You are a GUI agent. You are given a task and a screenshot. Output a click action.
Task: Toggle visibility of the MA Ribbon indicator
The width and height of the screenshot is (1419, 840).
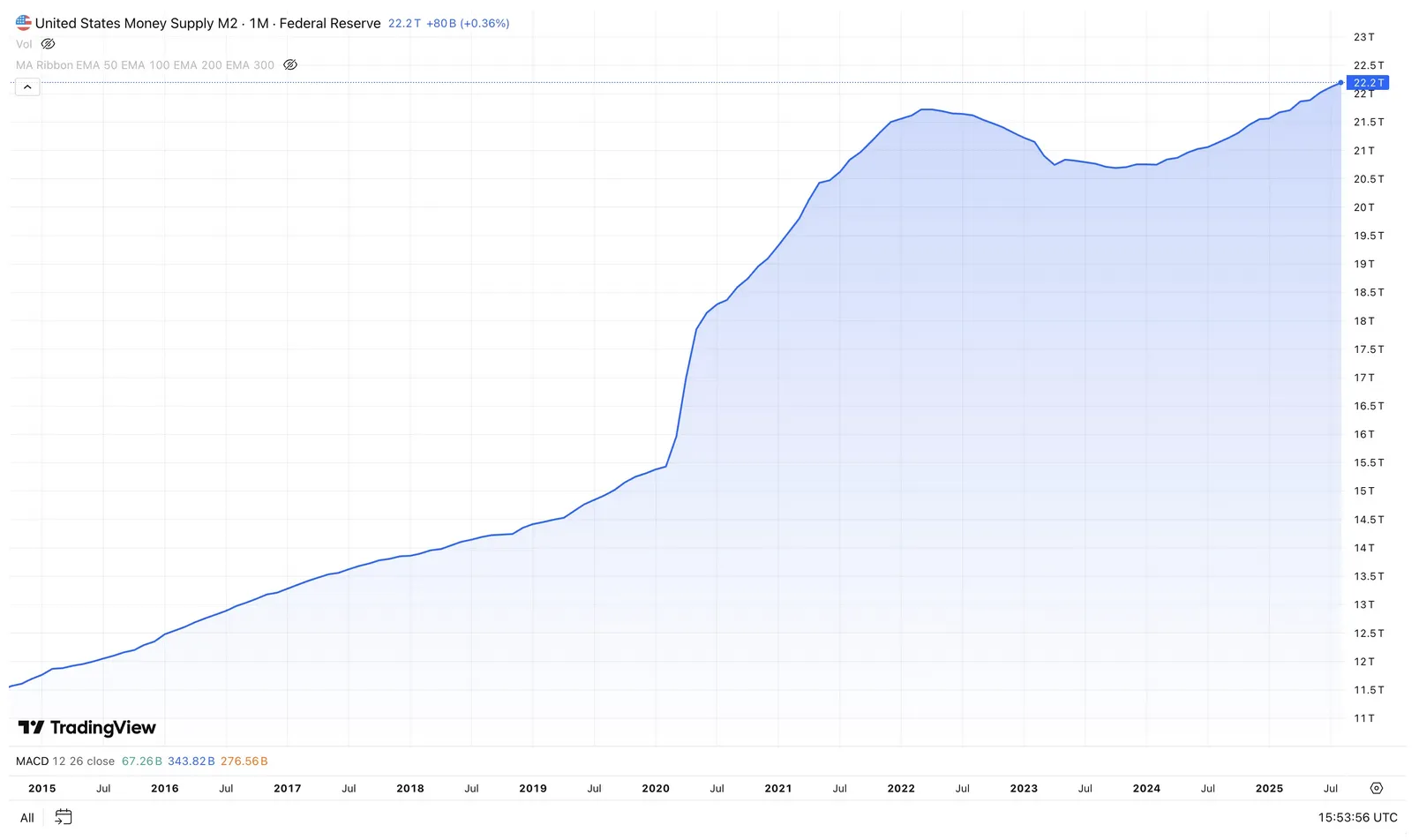[290, 64]
